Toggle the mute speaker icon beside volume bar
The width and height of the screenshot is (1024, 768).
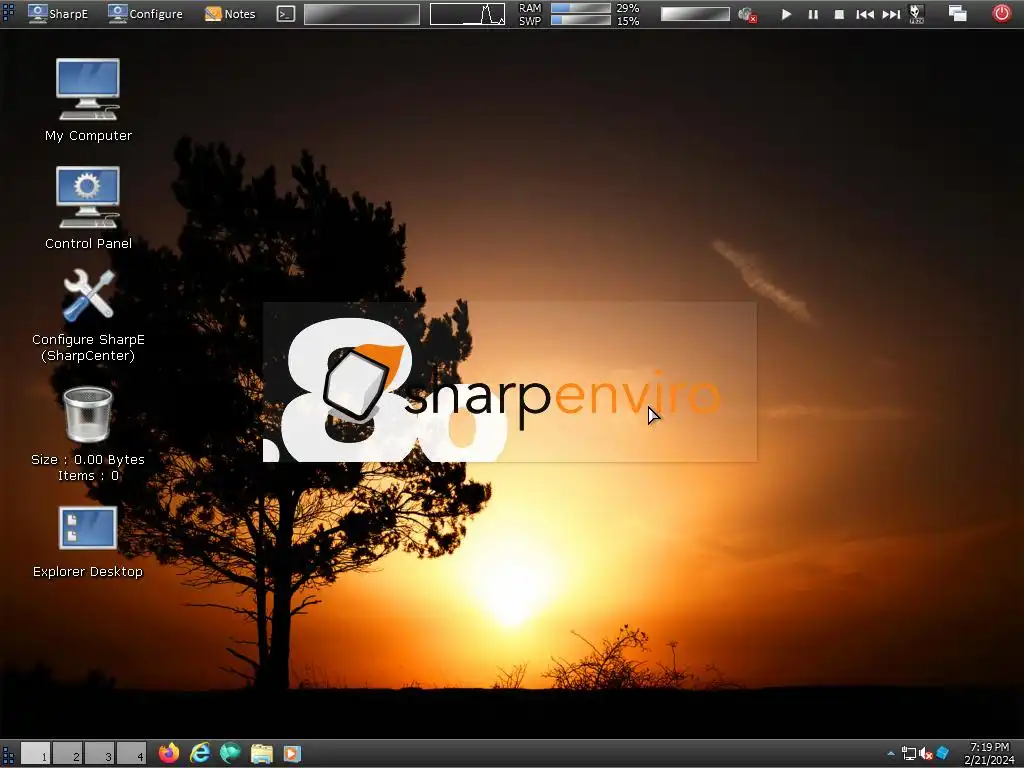click(x=747, y=14)
